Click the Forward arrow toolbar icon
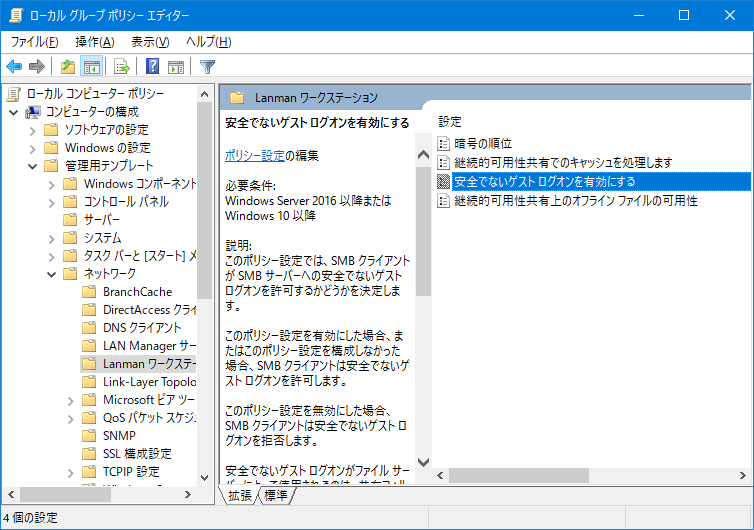The image size is (754, 530). click(x=37, y=66)
